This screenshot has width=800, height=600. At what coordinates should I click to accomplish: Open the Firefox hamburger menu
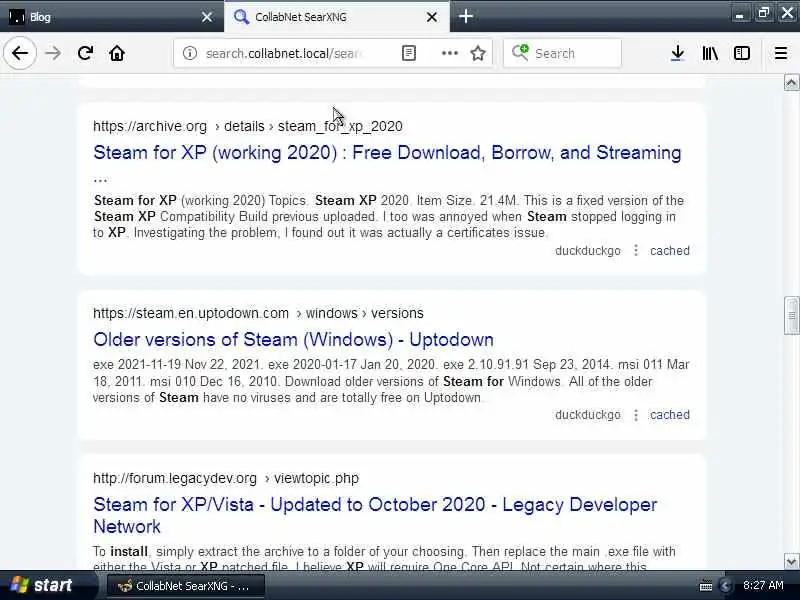point(781,53)
